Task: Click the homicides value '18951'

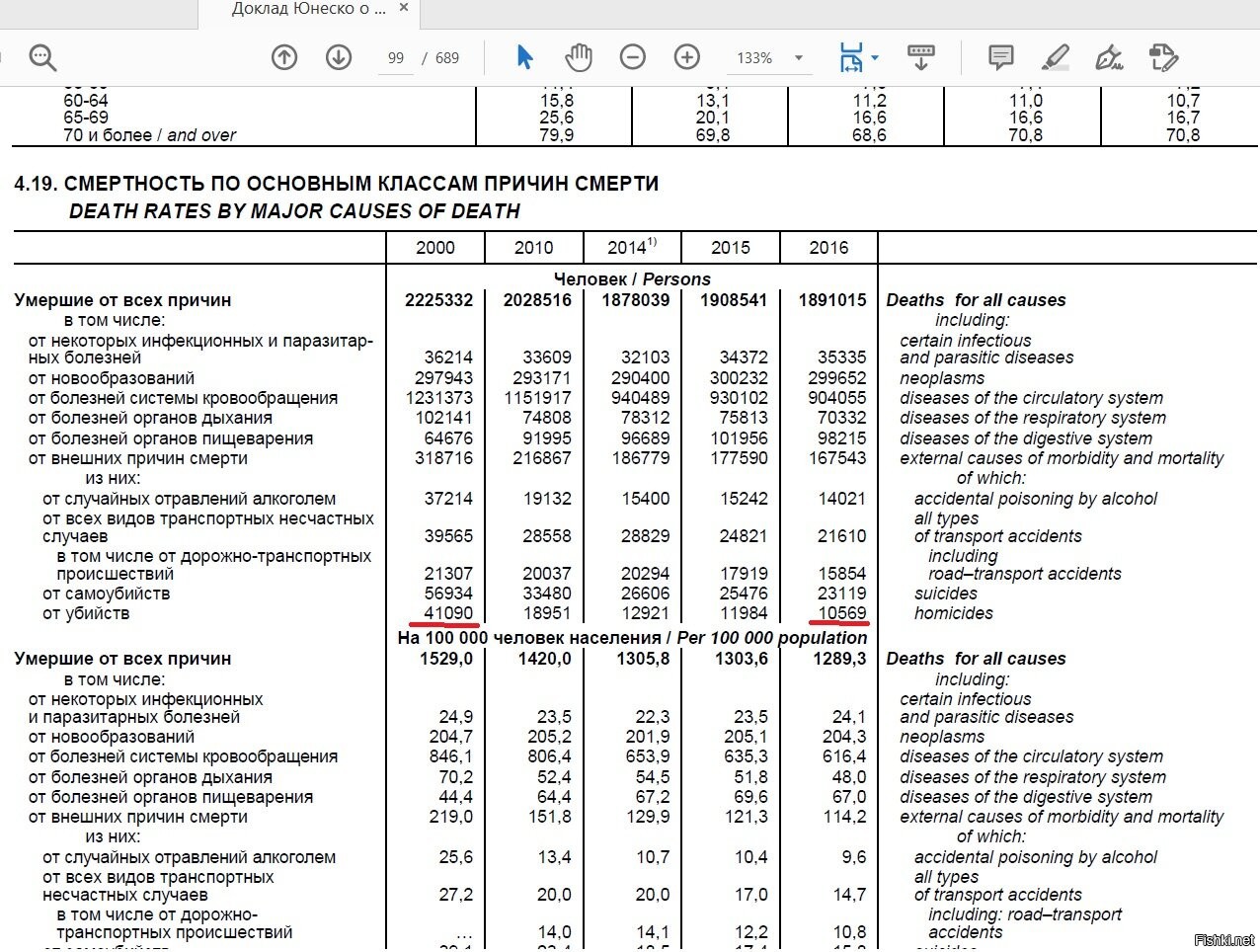Action: pos(547,613)
